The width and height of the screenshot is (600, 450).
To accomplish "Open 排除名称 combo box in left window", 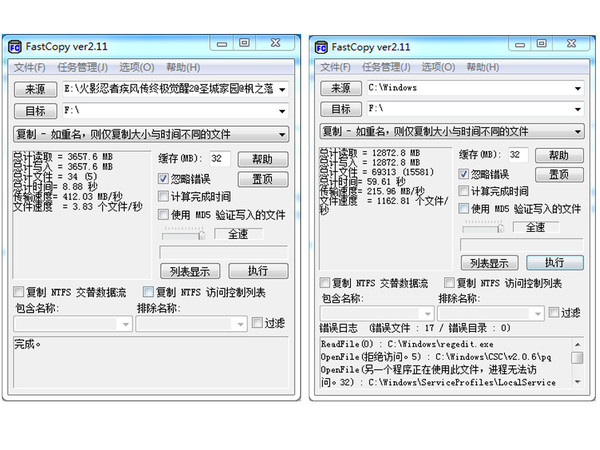I will [x=191, y=324].
